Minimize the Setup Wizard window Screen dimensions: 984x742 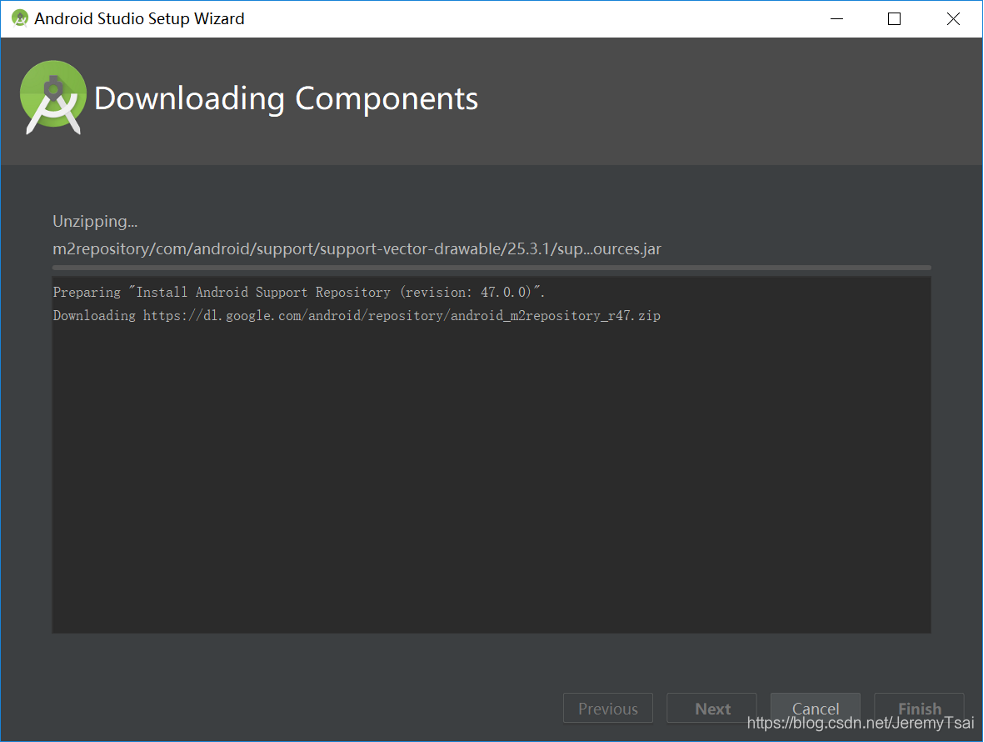click(837, 19)
